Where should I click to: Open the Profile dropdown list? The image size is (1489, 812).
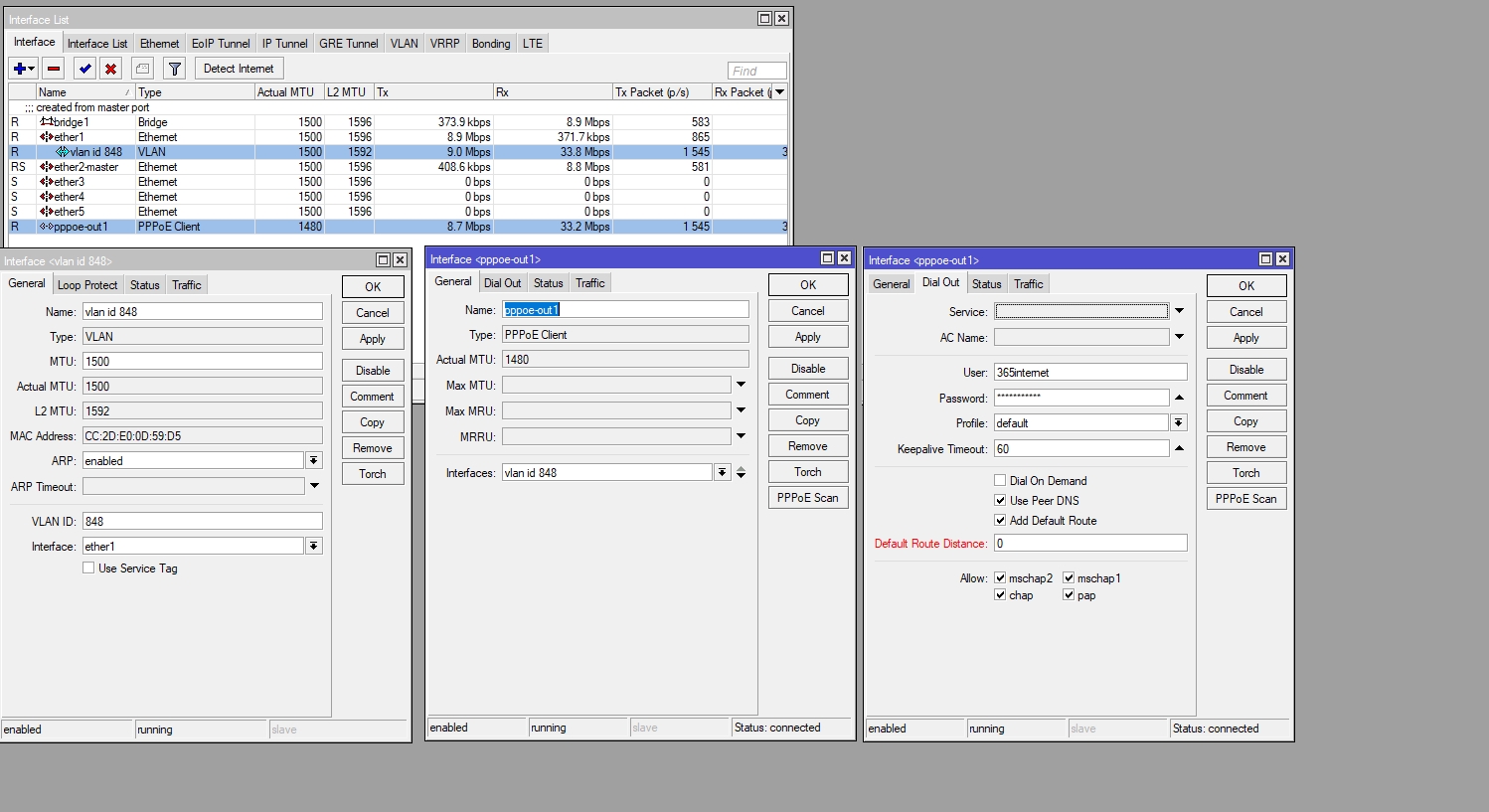[1179, 423]
